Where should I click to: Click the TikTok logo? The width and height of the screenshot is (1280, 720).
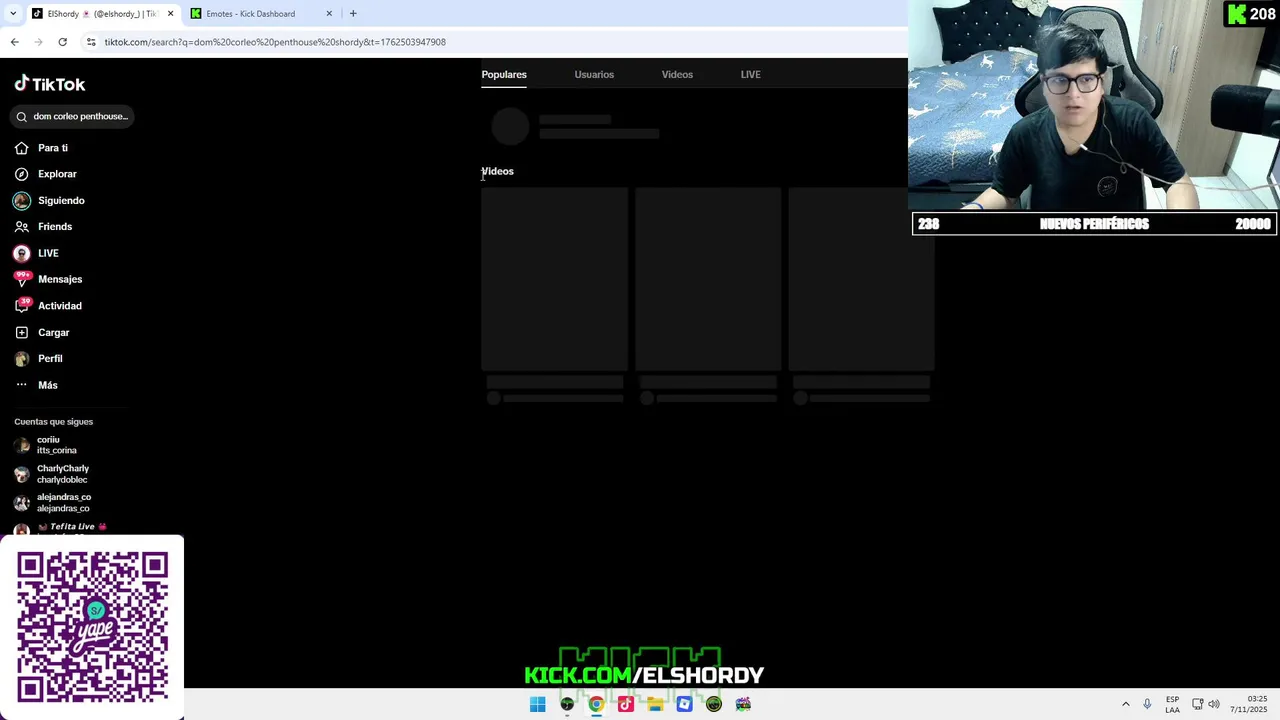point(49,84)
